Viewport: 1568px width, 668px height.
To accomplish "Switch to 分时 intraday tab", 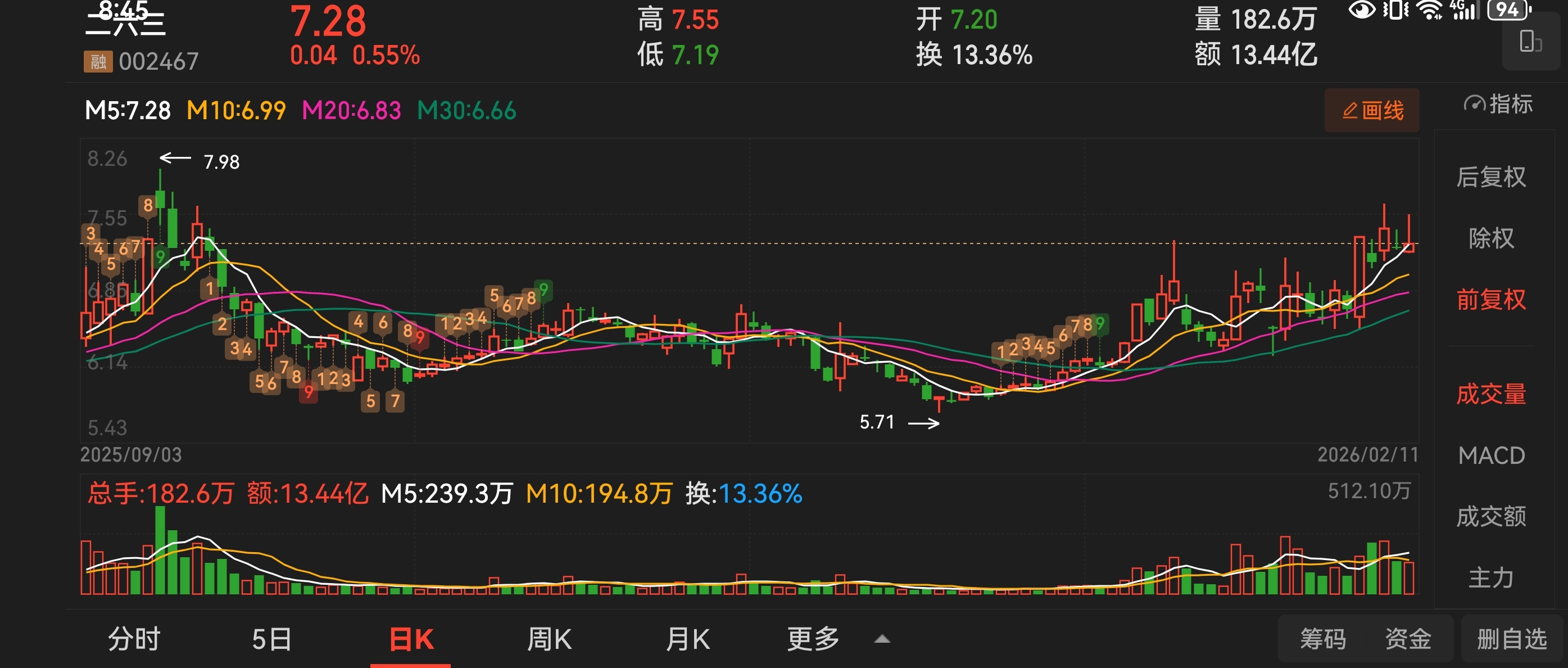I will [x=134, y=639].
